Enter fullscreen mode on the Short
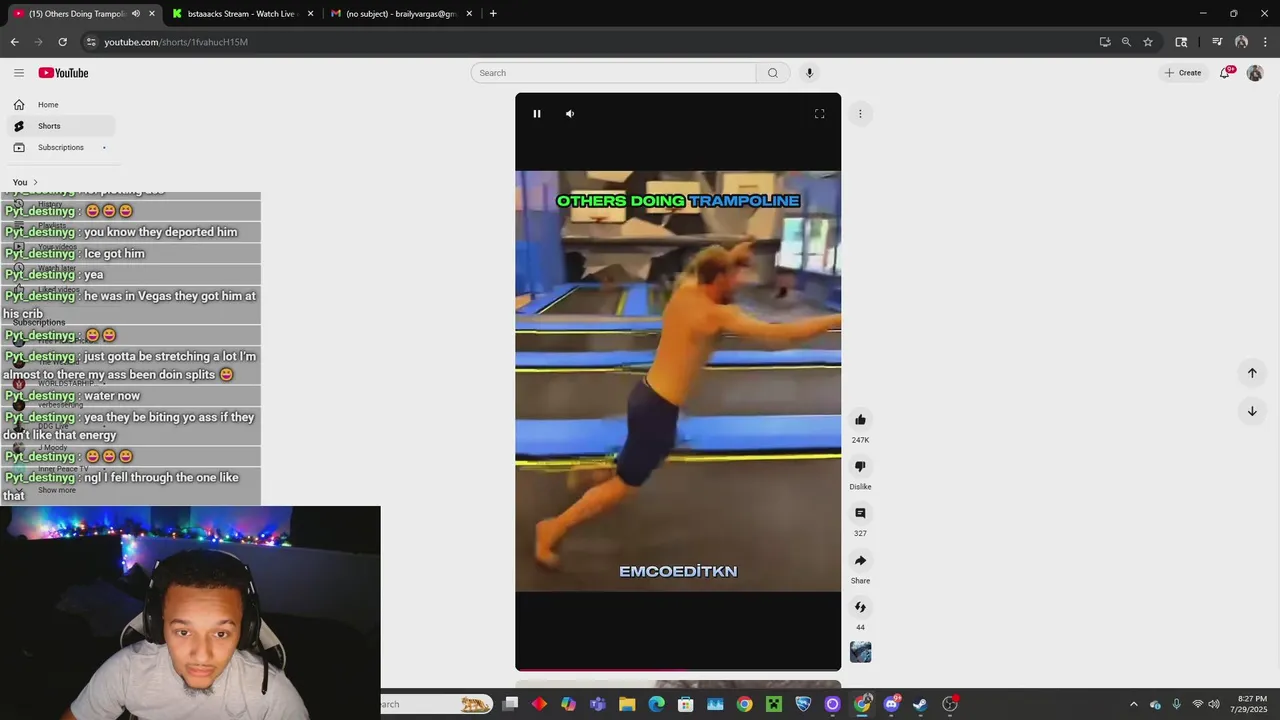This screenshot has height=720, width=1280. point(819,114)
